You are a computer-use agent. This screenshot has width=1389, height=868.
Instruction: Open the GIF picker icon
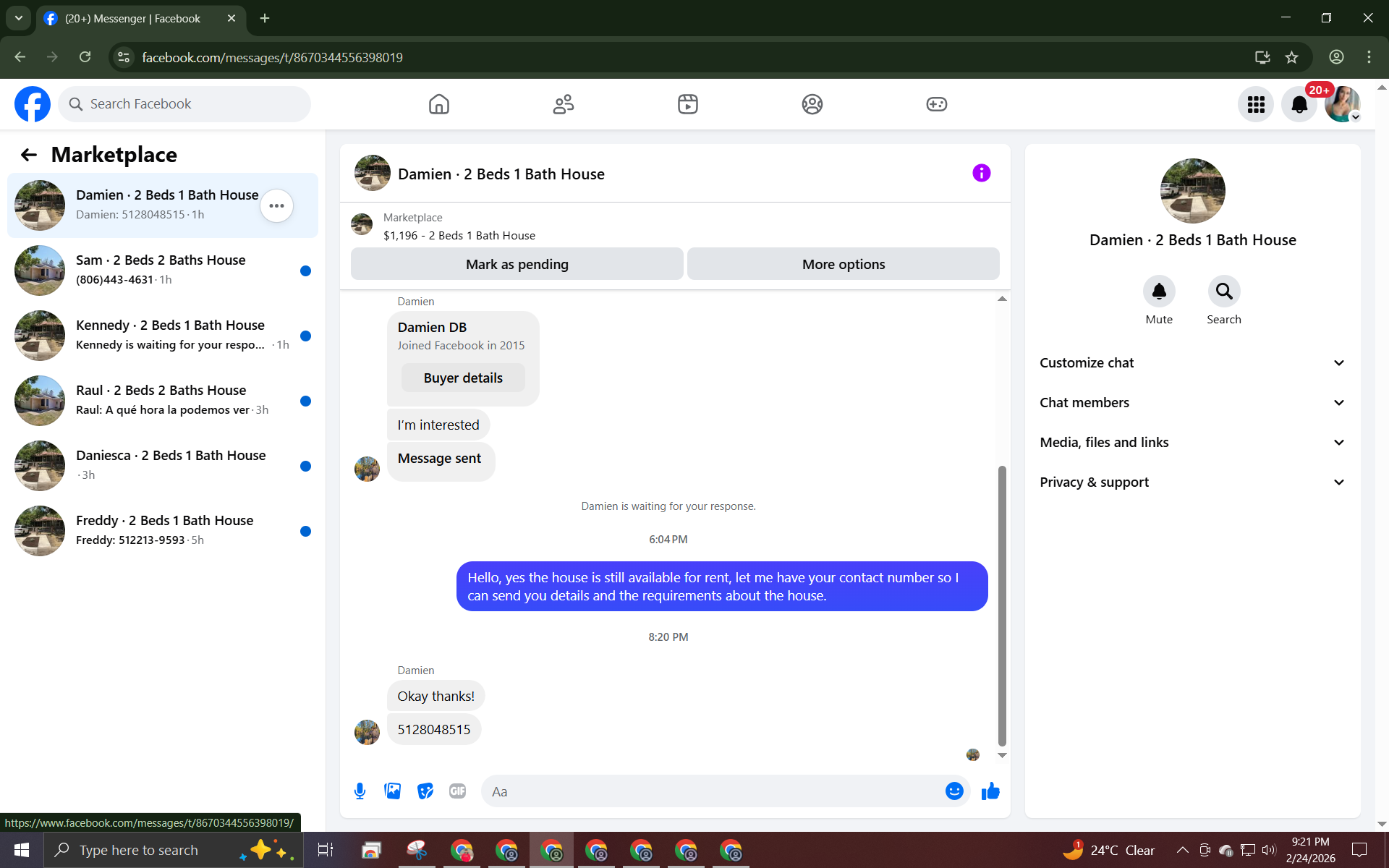tap(457, 791)
